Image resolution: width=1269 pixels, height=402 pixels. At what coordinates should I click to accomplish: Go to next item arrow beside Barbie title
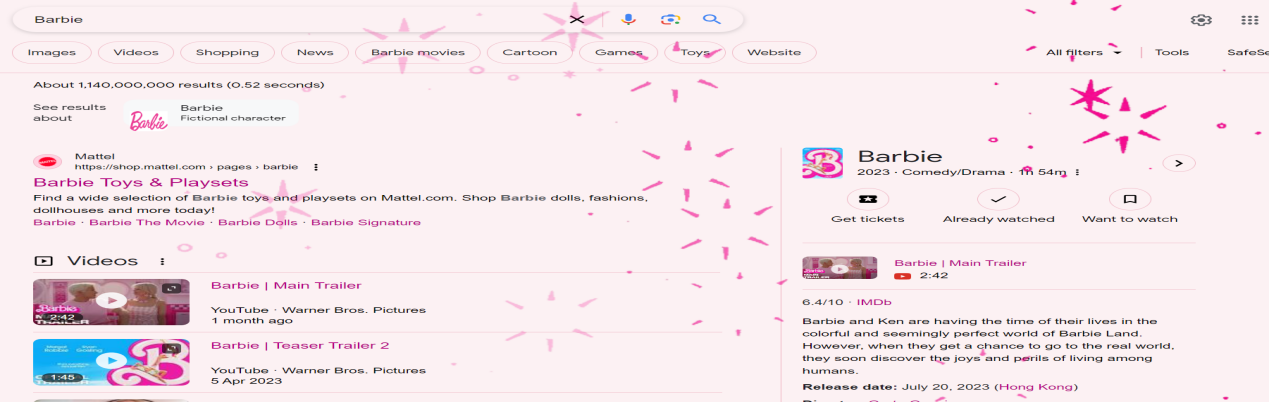pos(1179,163)
